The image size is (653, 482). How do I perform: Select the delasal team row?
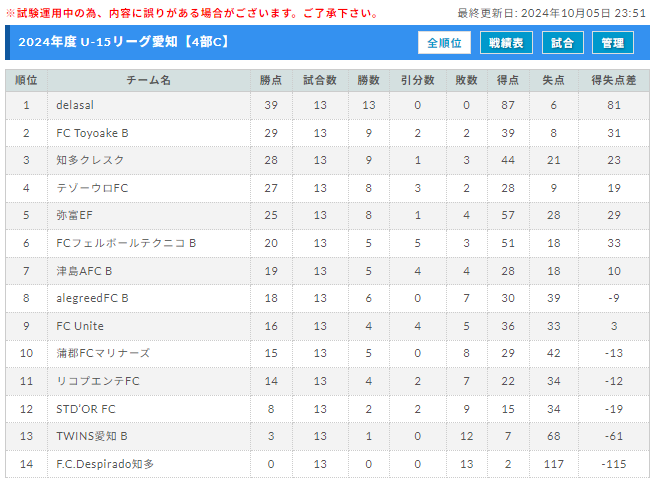point(327,105)
